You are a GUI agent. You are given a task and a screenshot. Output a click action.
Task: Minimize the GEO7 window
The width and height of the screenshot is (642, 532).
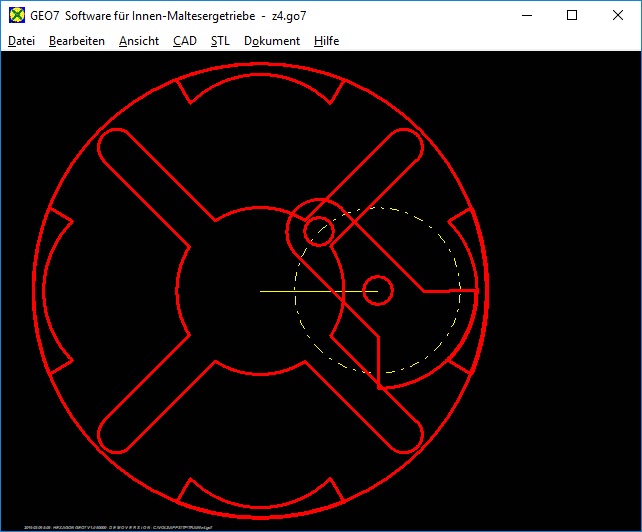pos(526,15)
